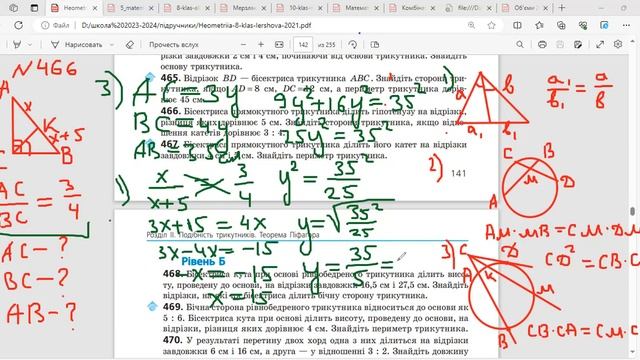Rotate the PDF page
This screenshot has width=640, height=360.
pyautogui.click(x=353, y=44)
